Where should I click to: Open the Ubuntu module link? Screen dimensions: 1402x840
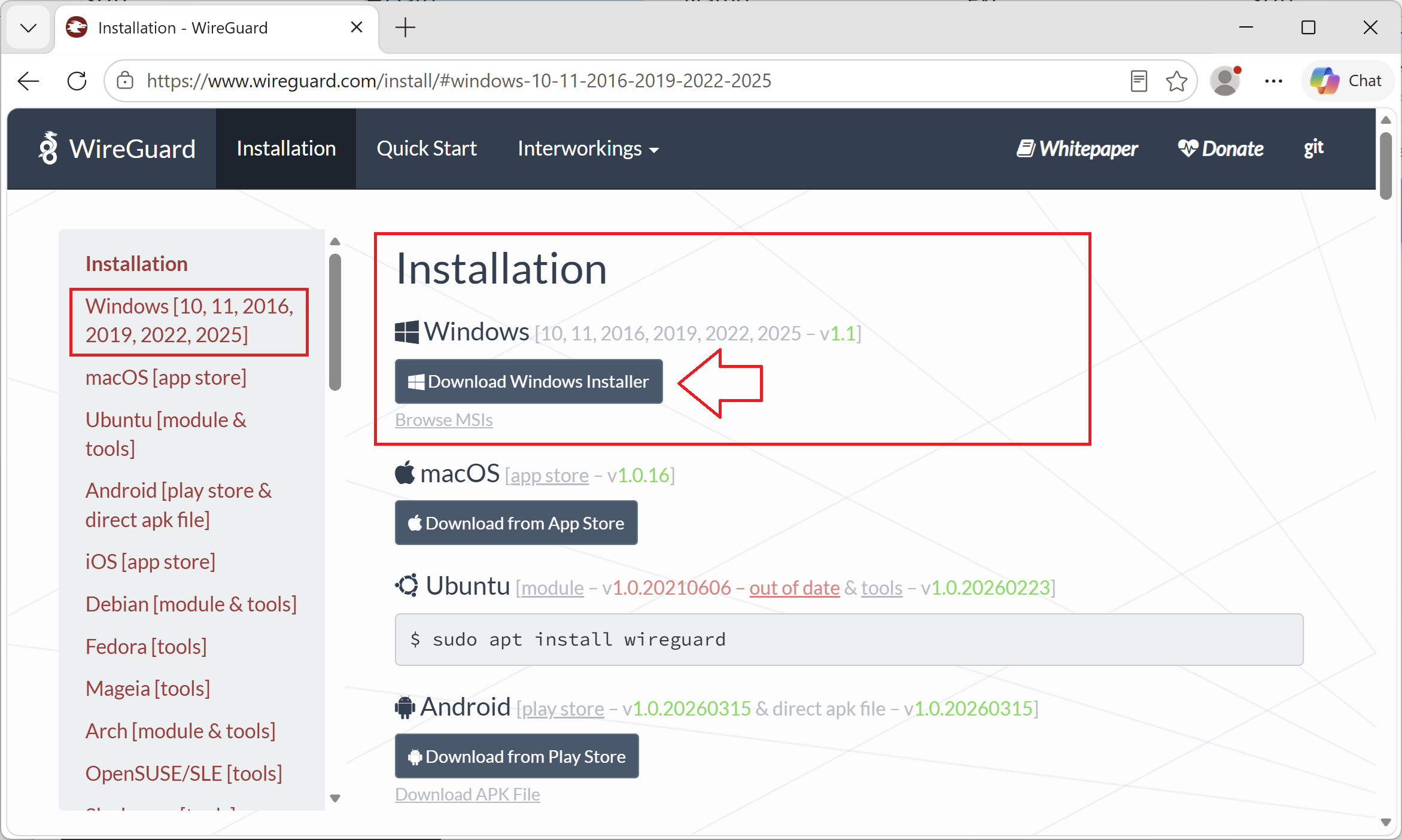pyautogui.click(x=552, y=588)
